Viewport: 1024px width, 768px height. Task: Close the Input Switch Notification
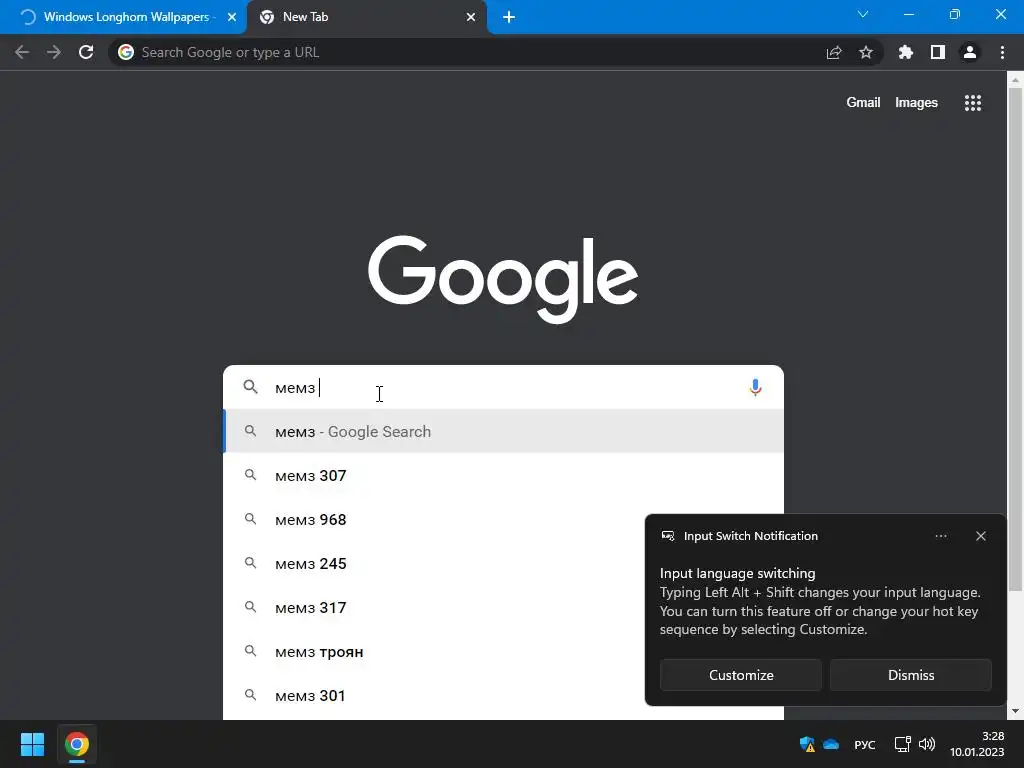coord(981,536)
